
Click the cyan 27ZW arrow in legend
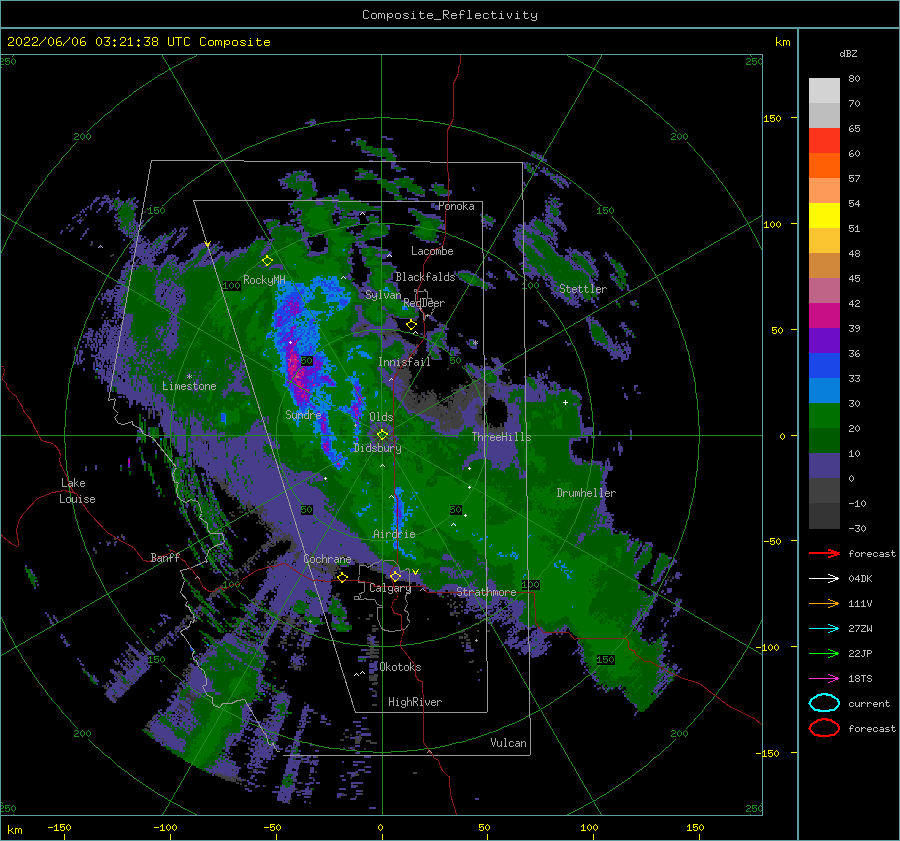click(825, 629)
